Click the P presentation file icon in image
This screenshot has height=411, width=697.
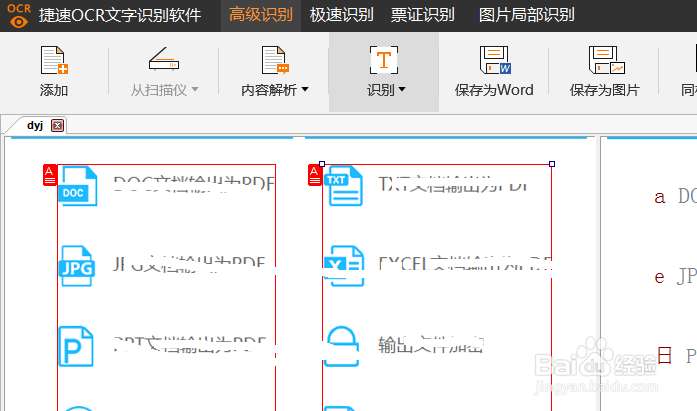click(76, 347)
